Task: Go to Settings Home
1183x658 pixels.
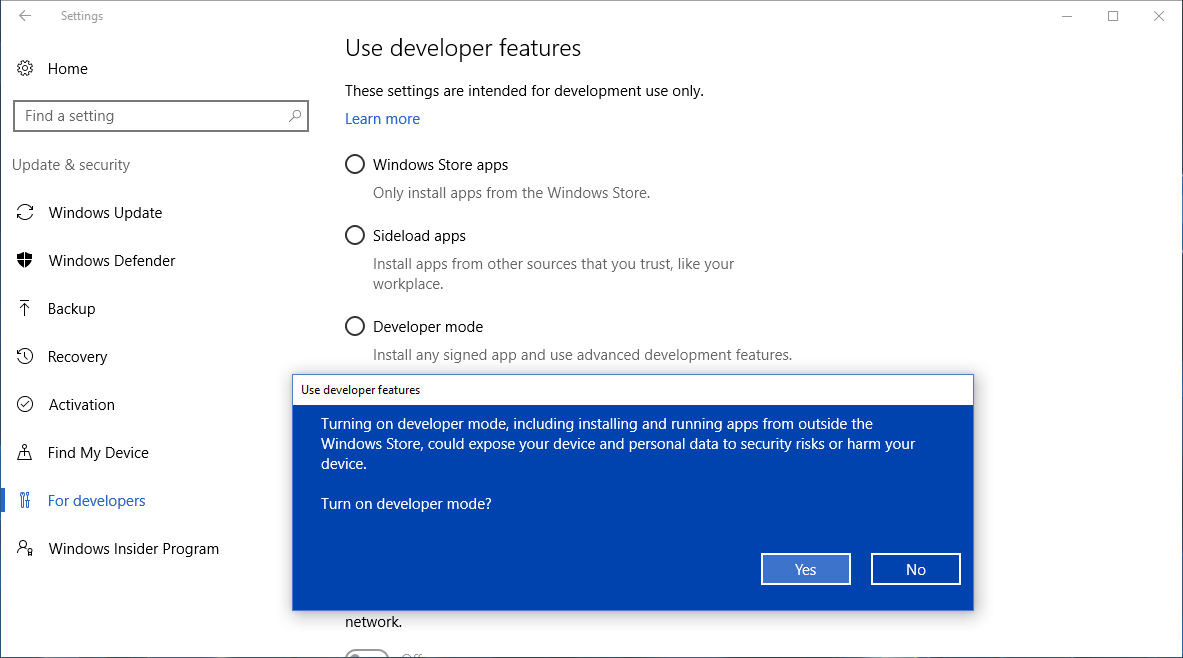Action: coord(68,69)
